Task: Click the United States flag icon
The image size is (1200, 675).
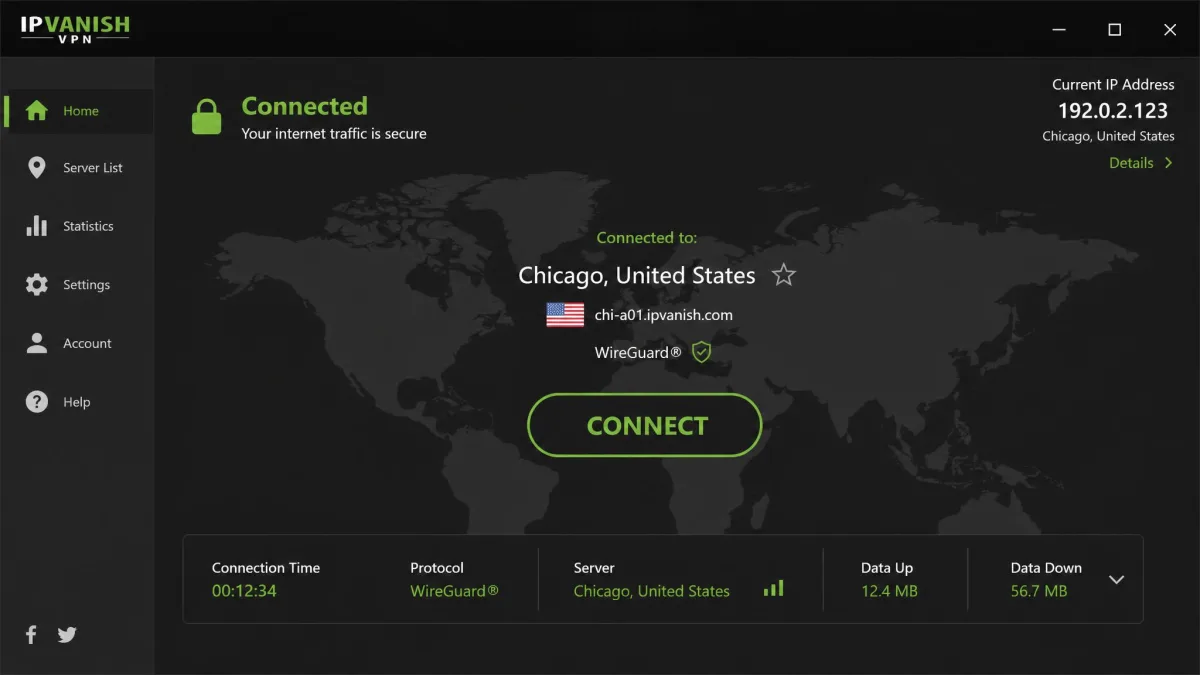Action: [x=565, y=315]
